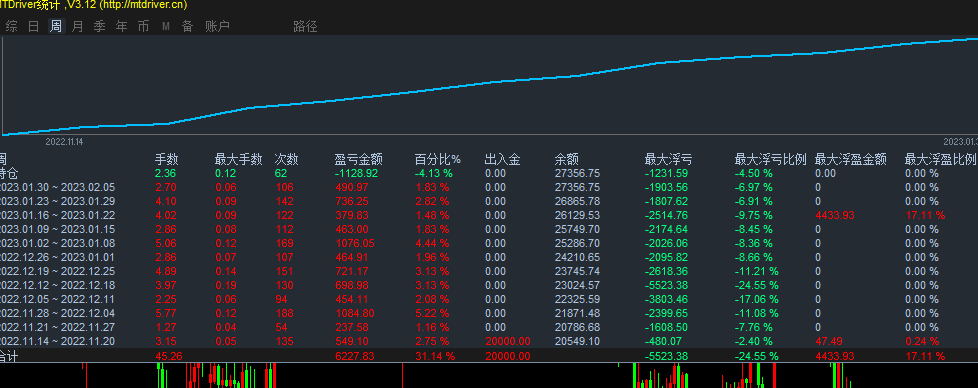Click the max drawdown -5523.38 in 2022.12.12 row
This screenshot has width=978, height=388.
(x=667, y=285)
